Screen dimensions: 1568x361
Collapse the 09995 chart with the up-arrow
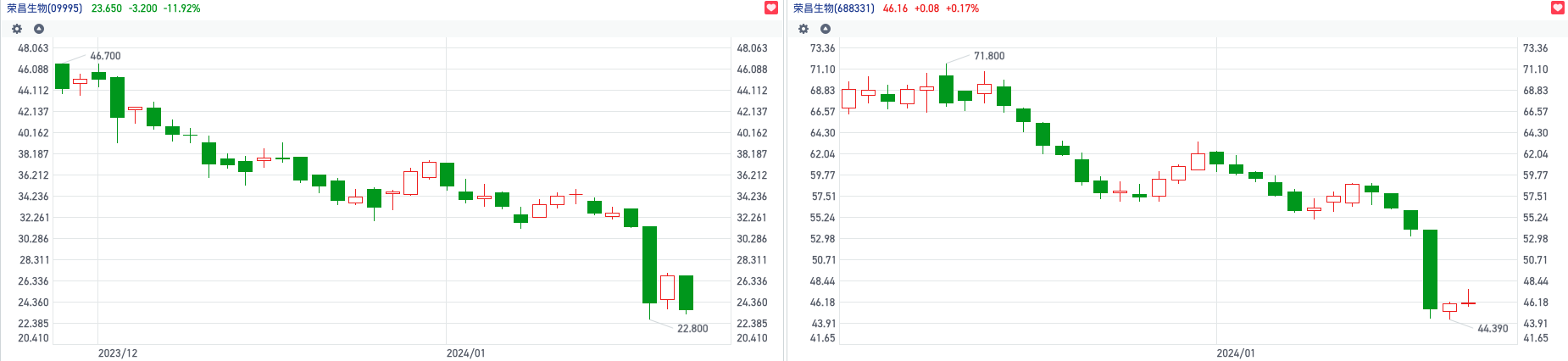(x=39, y=29)
